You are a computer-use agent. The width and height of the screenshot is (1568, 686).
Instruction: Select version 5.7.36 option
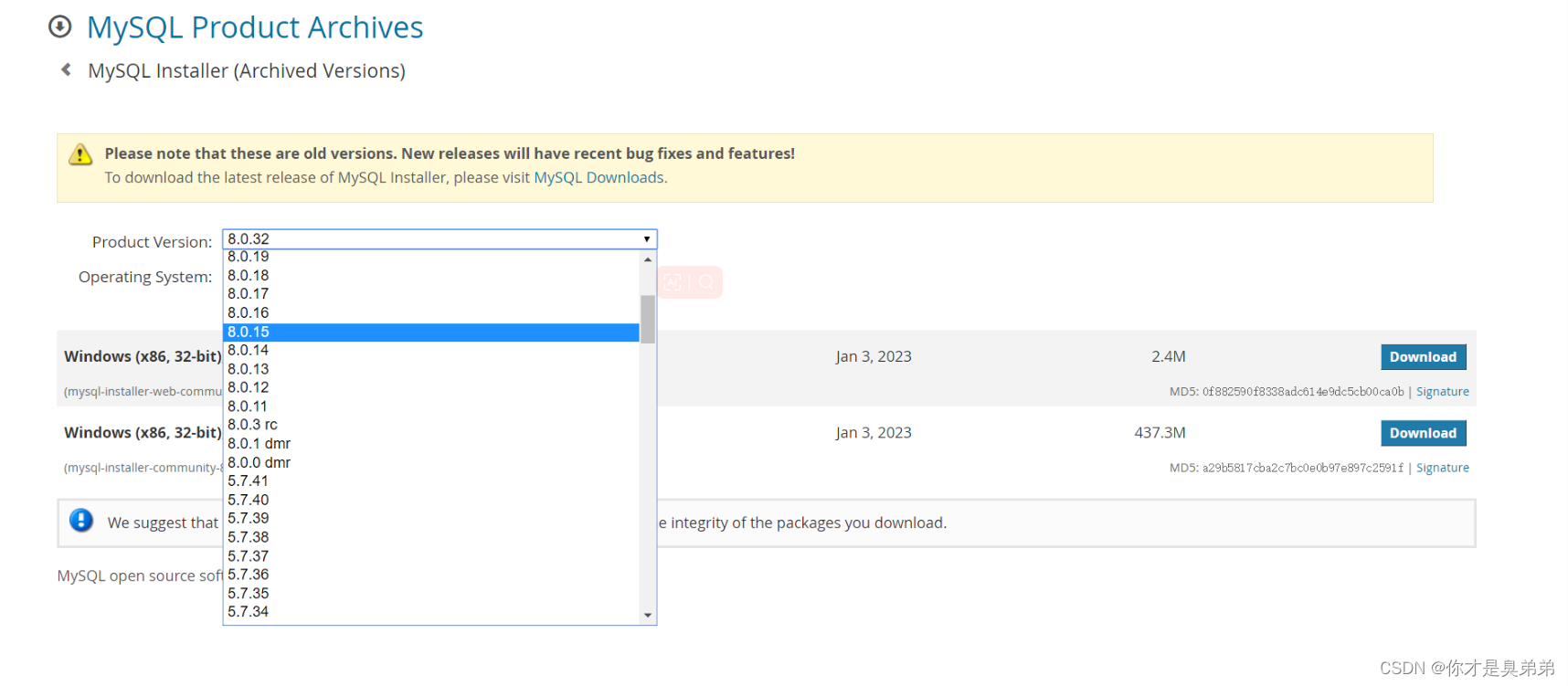coord(431,575)
